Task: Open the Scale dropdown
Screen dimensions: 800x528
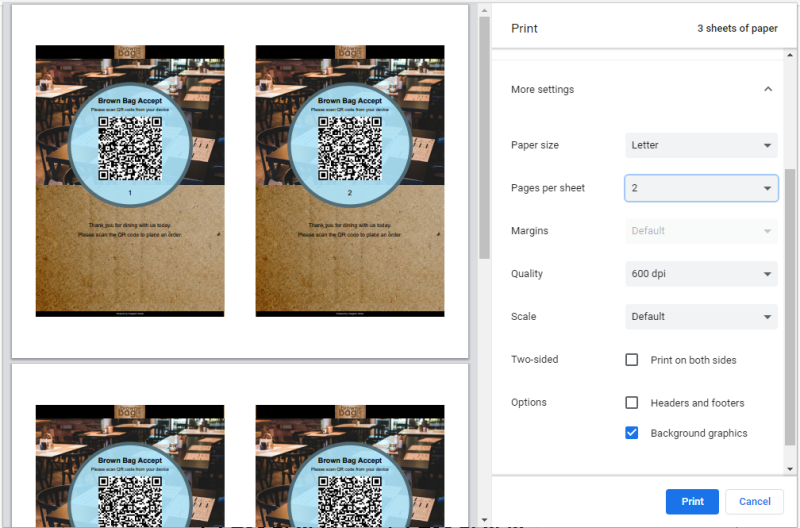Action: 700,317
